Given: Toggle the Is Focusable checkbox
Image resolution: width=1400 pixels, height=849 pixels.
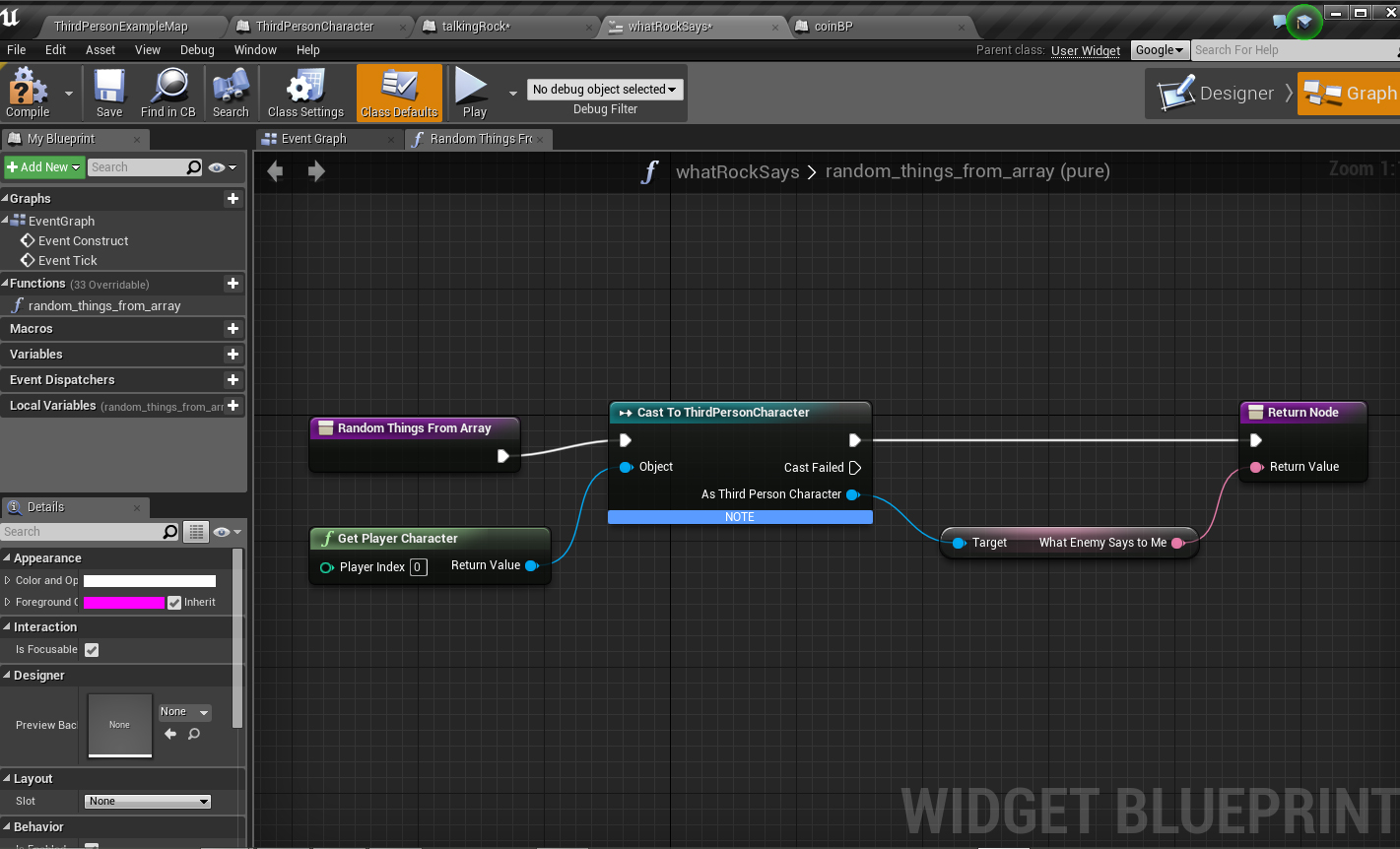Looking at the screenshot, I should point(92,650).
